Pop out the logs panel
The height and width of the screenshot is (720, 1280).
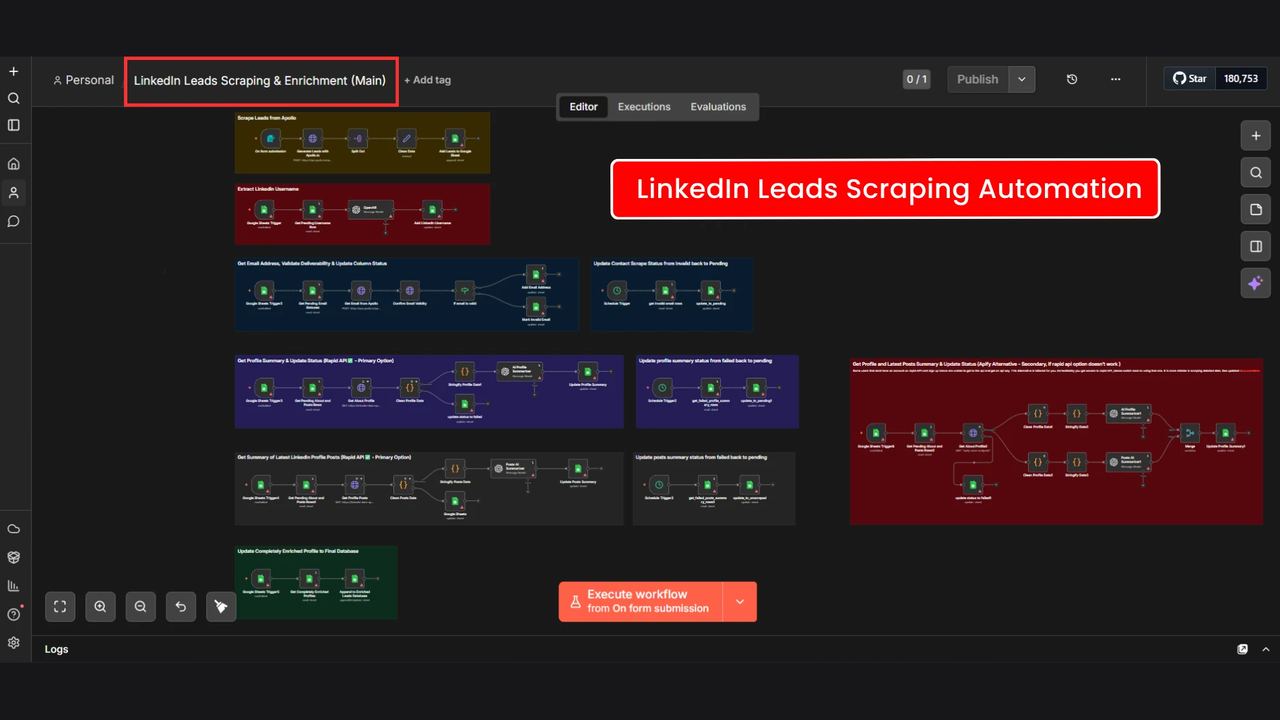pyautogui.click(x=1242, y=649)
